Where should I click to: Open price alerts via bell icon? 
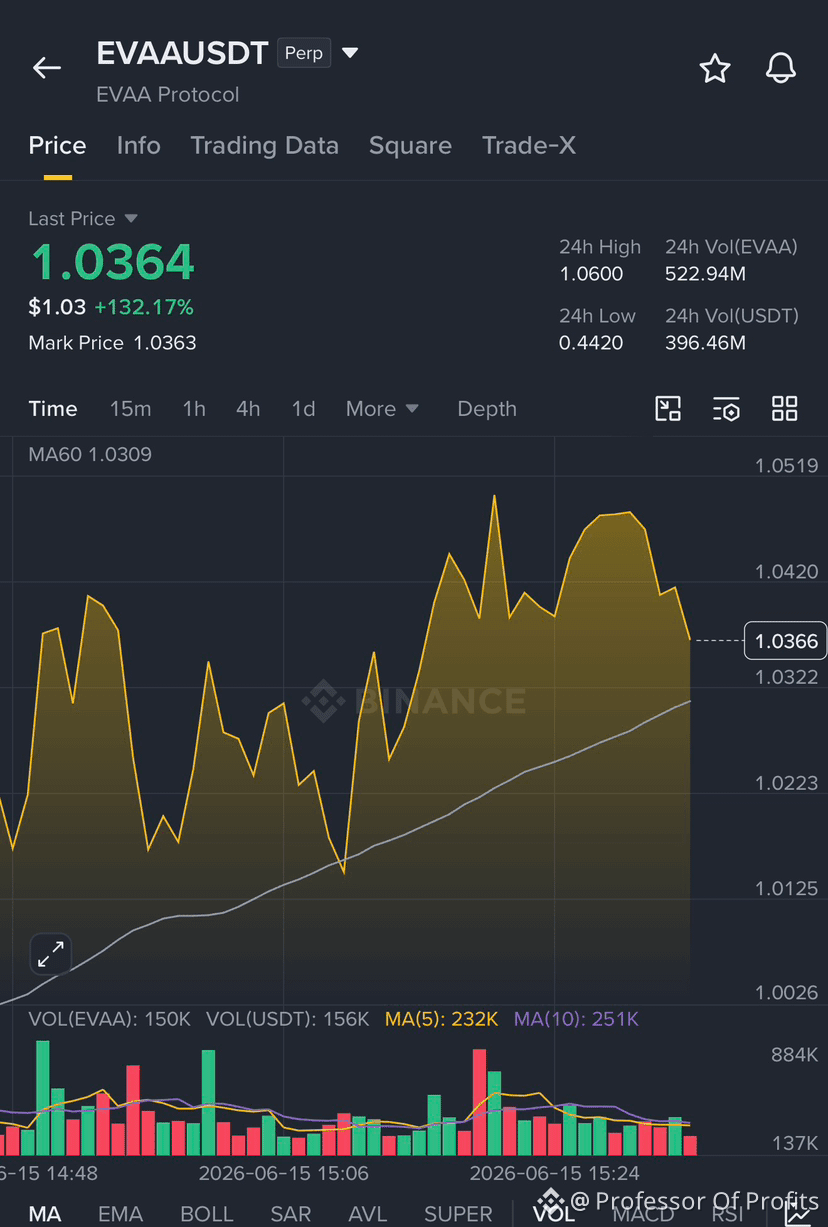[x=780, y=68]
